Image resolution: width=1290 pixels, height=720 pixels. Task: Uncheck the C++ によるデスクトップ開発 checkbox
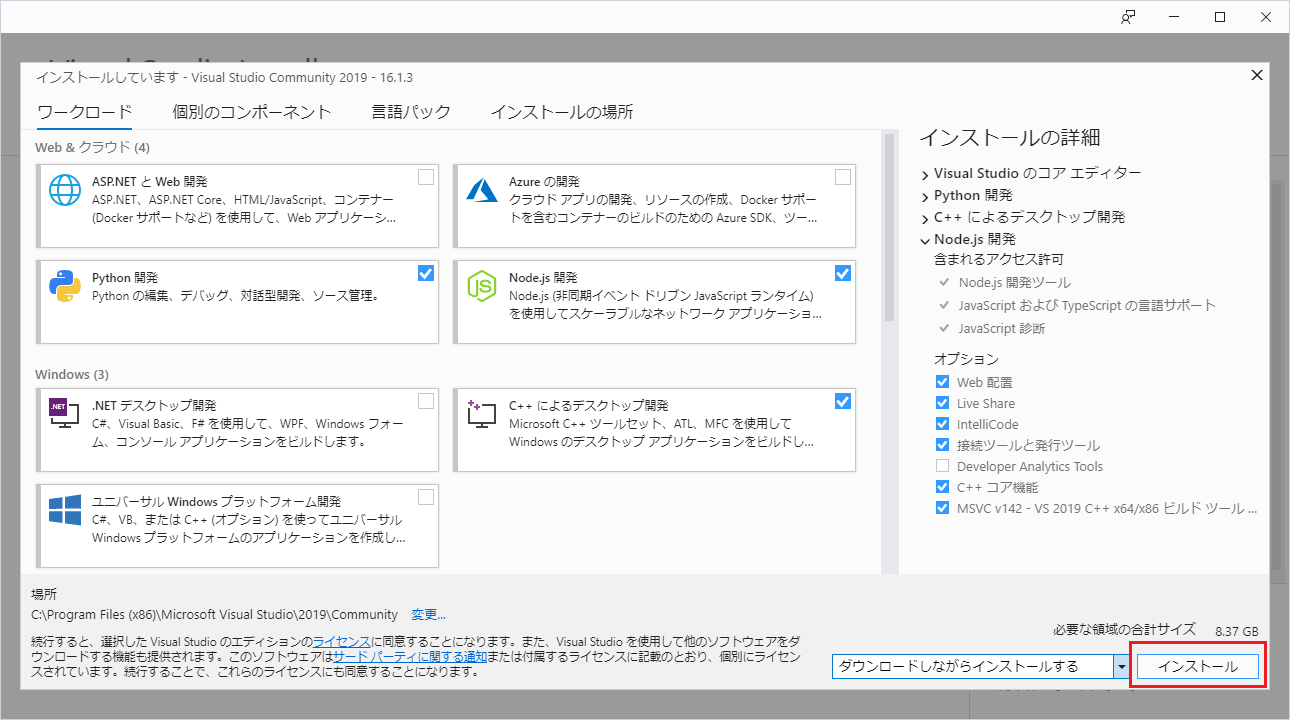(x=843, y=401)
